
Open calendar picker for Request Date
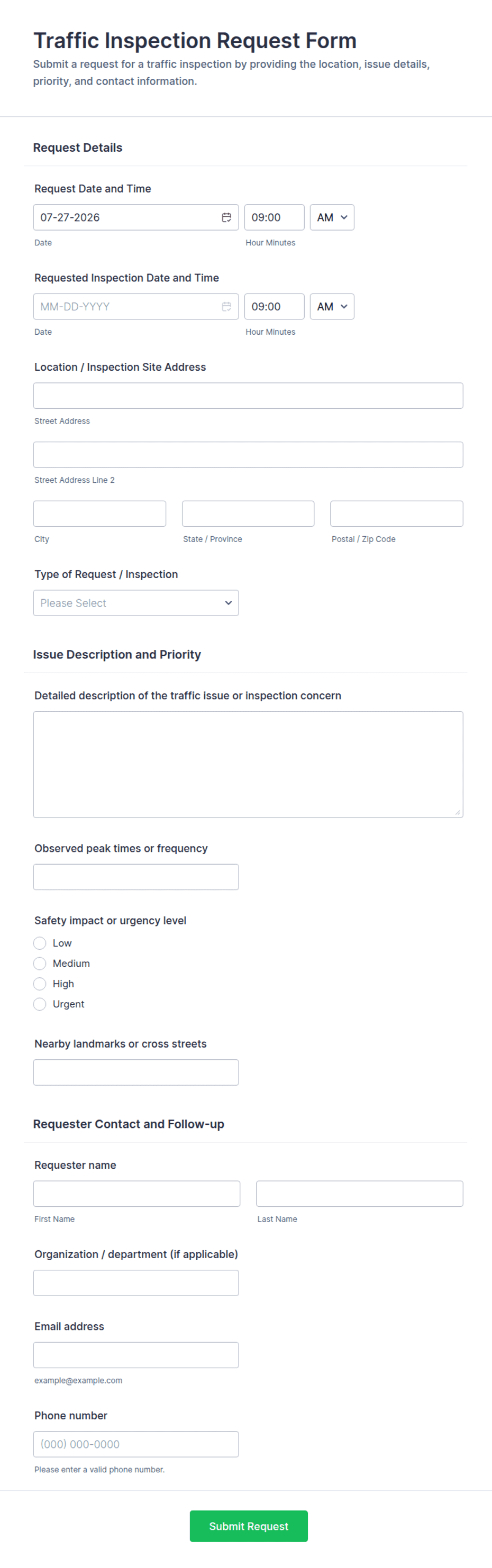(226, 217)
